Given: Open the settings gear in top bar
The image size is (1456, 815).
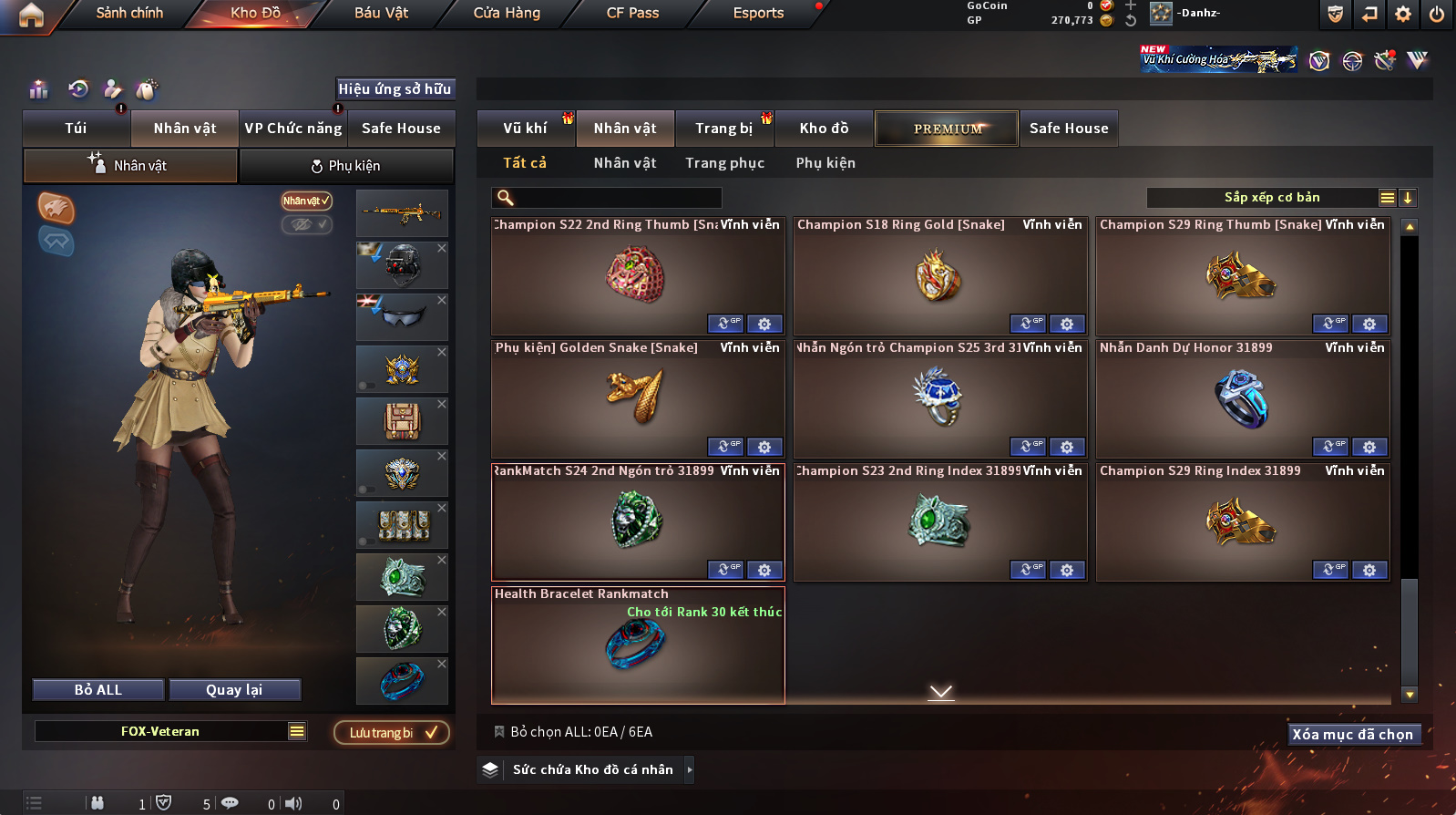Looking at the screenshot, I should (x=1403, y=14).
